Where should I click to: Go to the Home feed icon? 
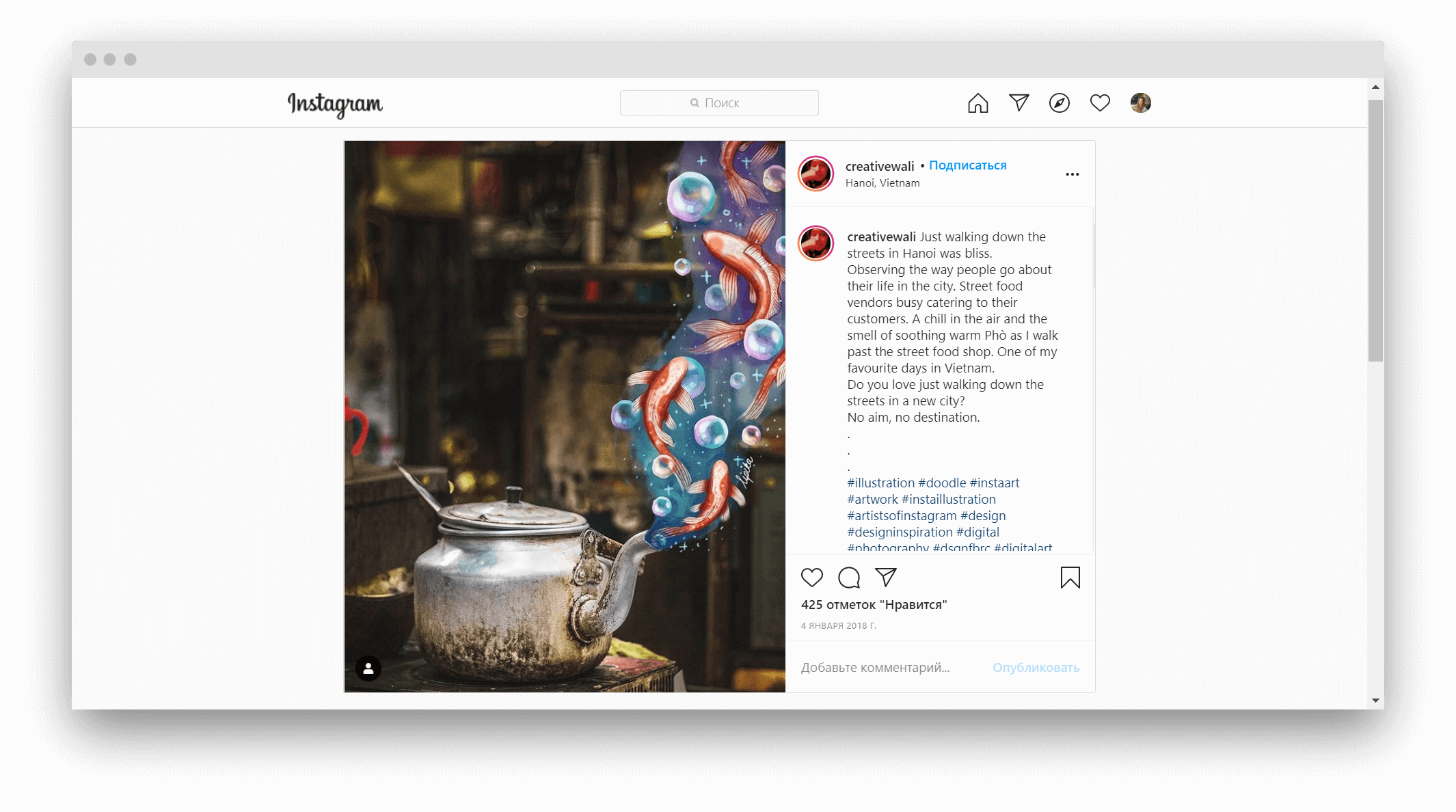pyautogui.click(x=978, y=103)
